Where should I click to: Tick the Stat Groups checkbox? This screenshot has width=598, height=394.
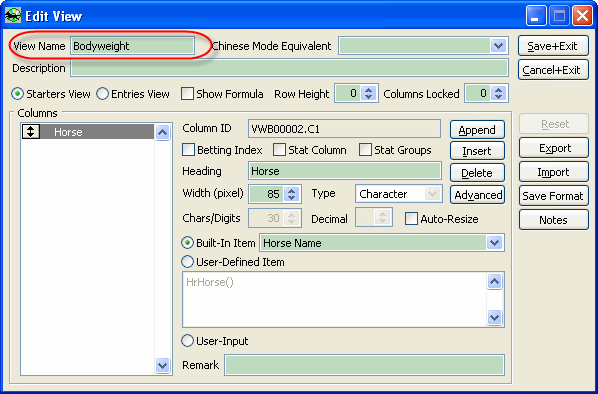tap(365, 150)
